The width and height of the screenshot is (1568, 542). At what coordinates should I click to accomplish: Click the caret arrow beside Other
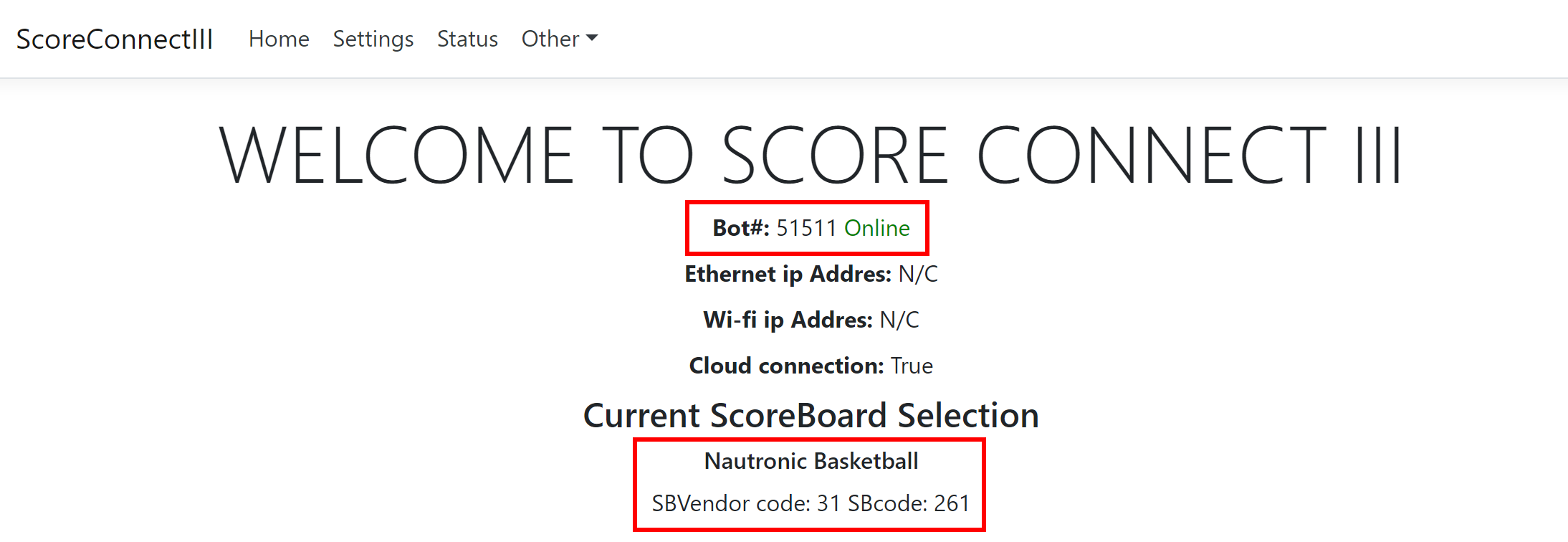(x=592, y=38)
